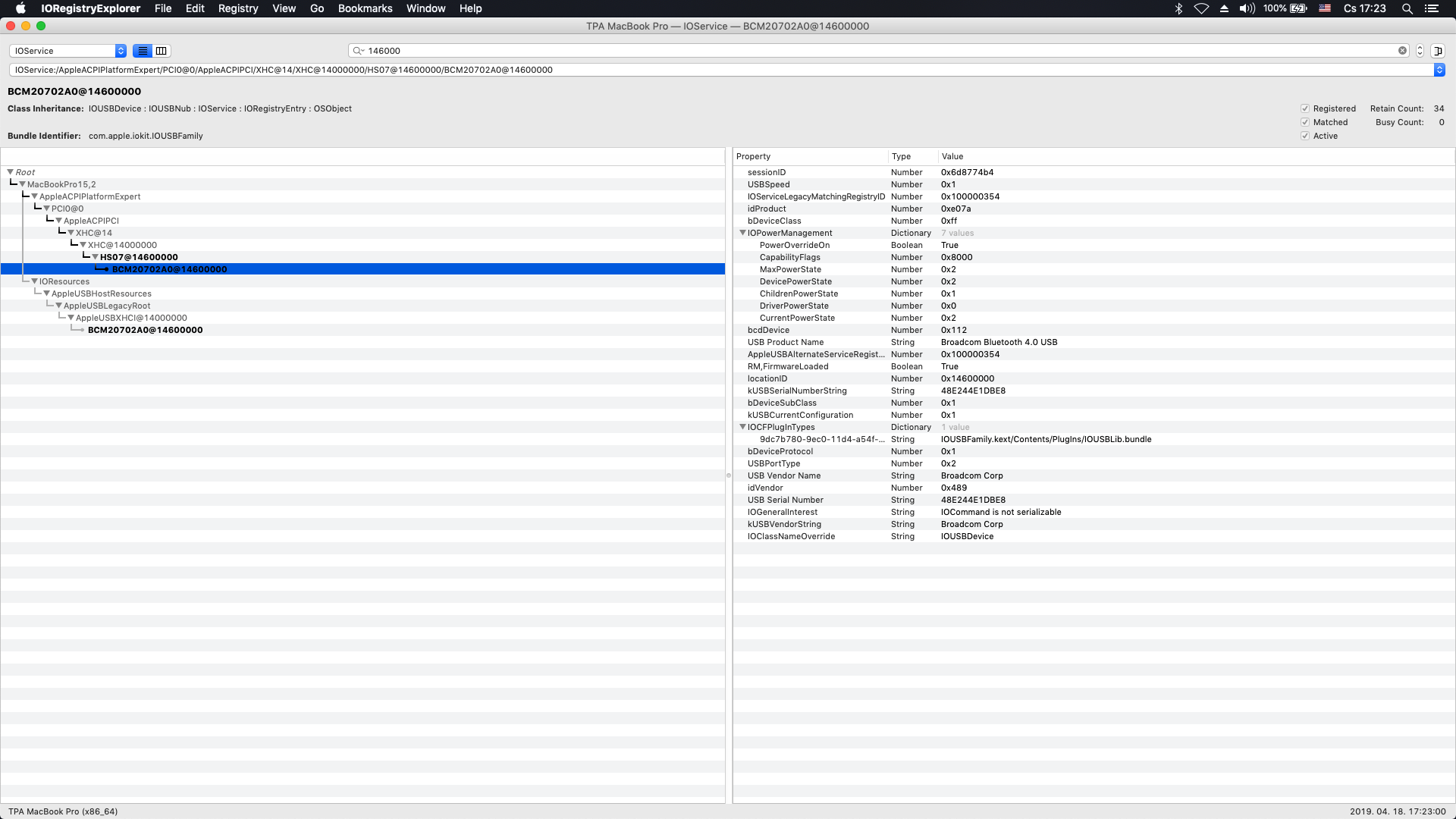
Task: Toggle the Active checkbox
Action: 1305,136
